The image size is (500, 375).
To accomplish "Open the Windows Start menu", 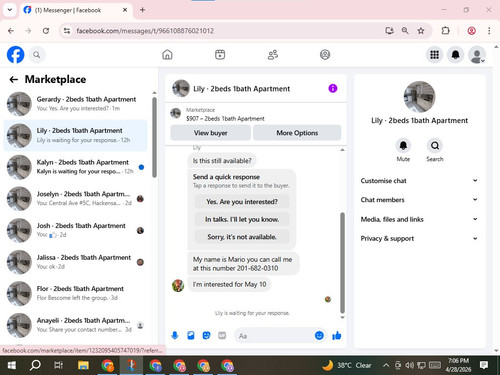I will tap(12, 365).
